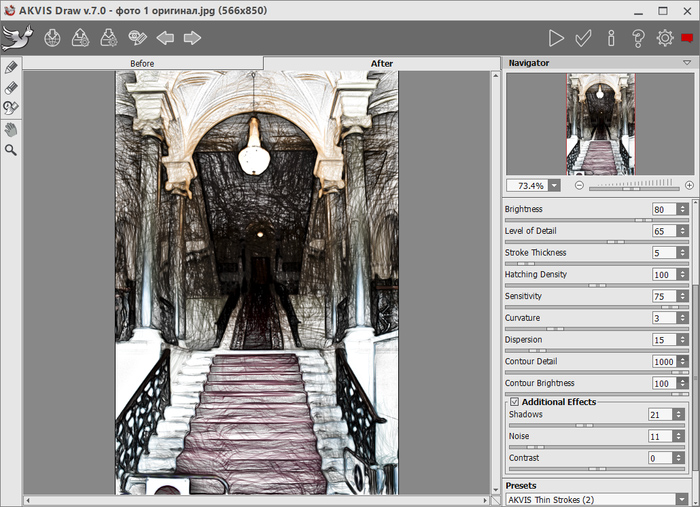
Task: Select the Zoom magnifier tool
Action: (11, 150)
